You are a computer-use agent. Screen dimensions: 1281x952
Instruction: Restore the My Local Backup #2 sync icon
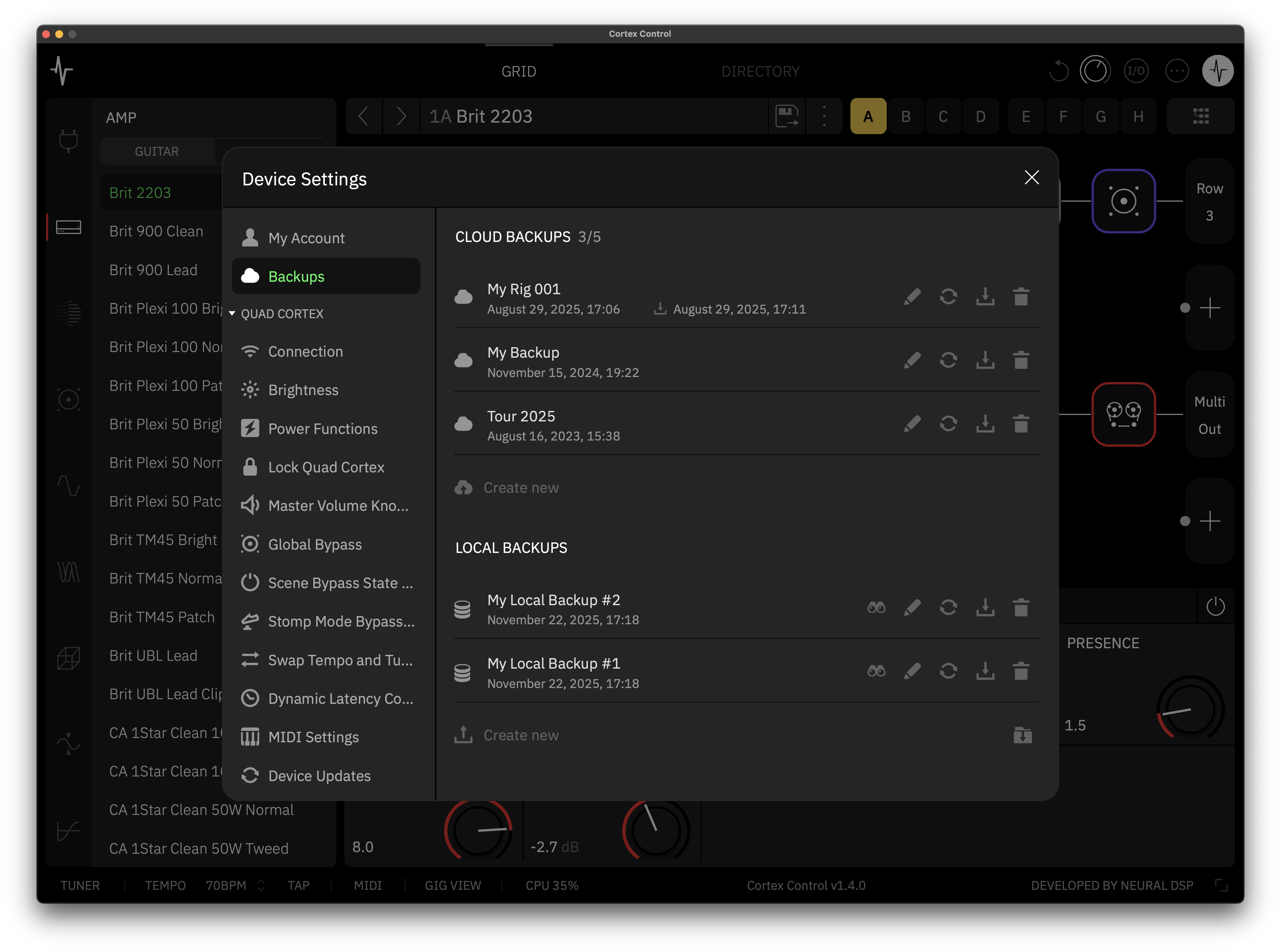(x=948, y=607)
